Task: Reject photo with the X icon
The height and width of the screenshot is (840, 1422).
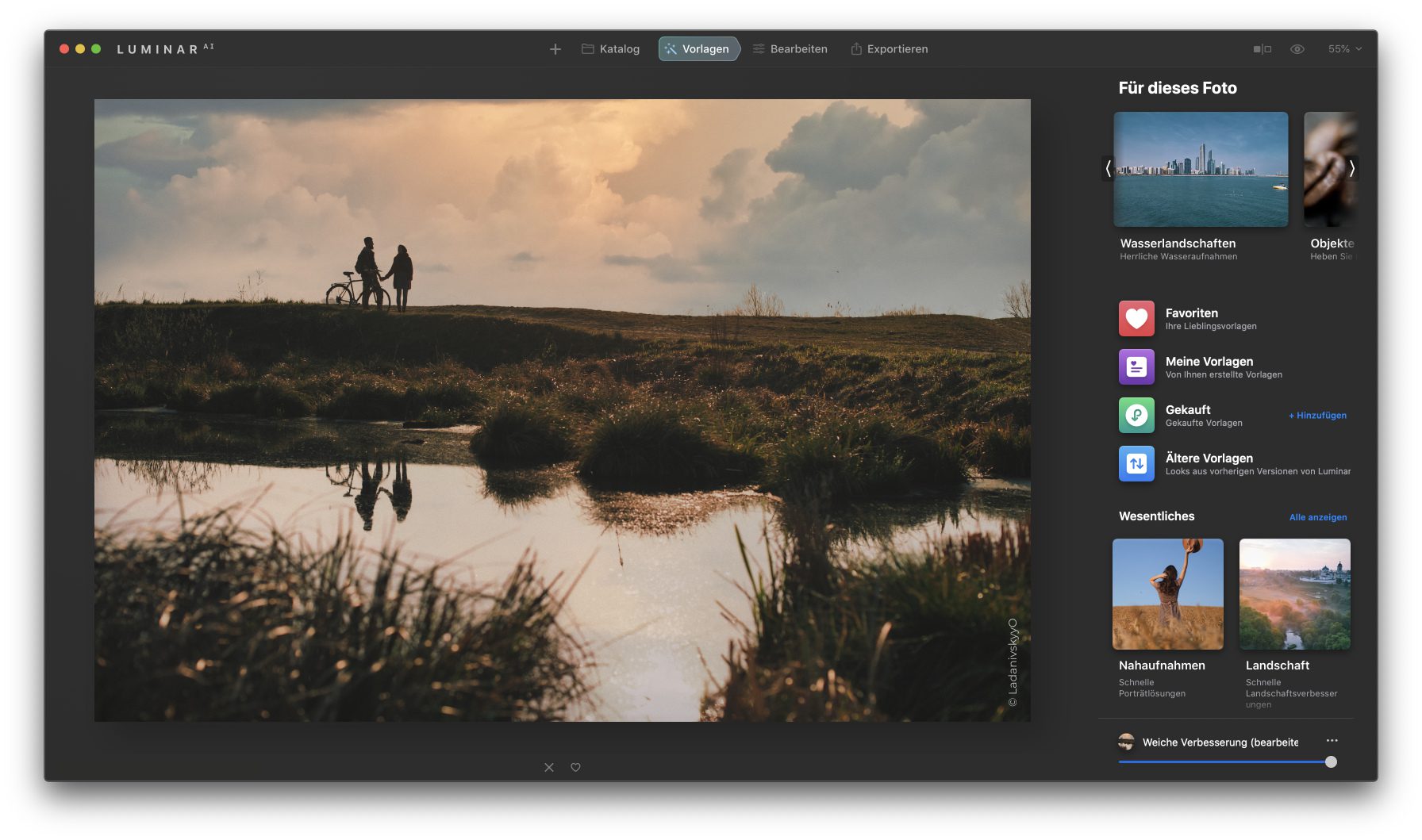Action: [x=549, y=767]
